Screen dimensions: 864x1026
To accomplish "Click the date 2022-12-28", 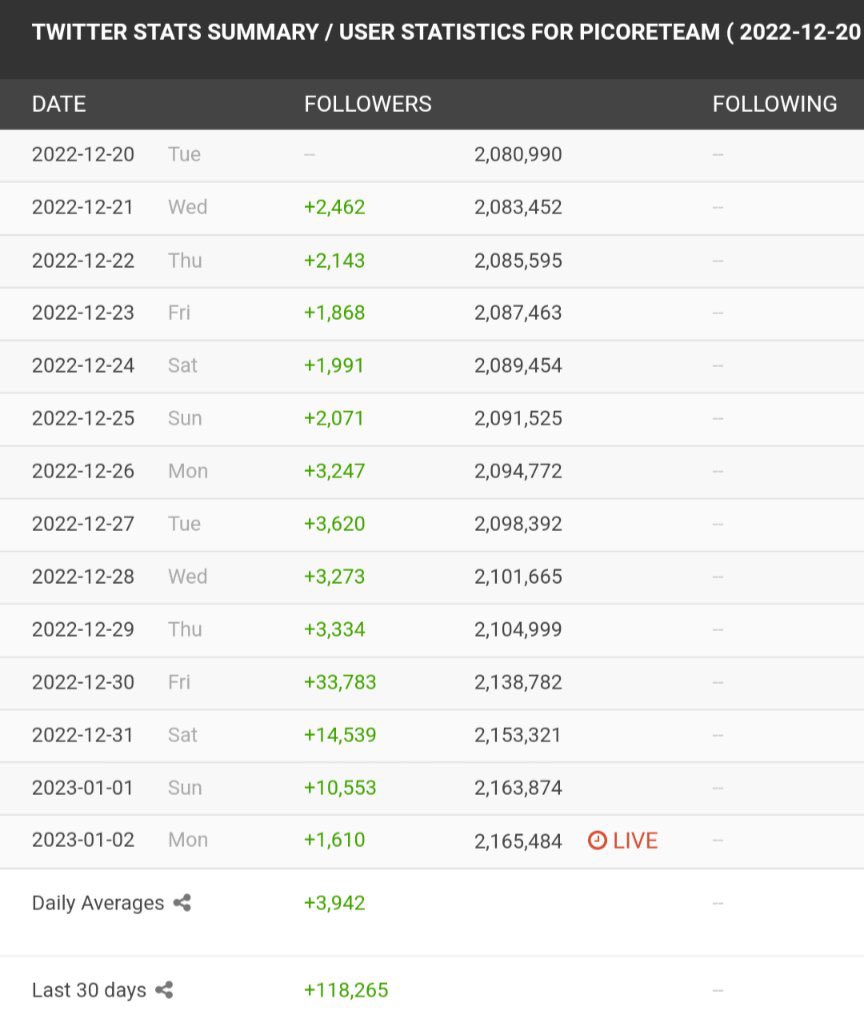I will [x=83, y=576].
